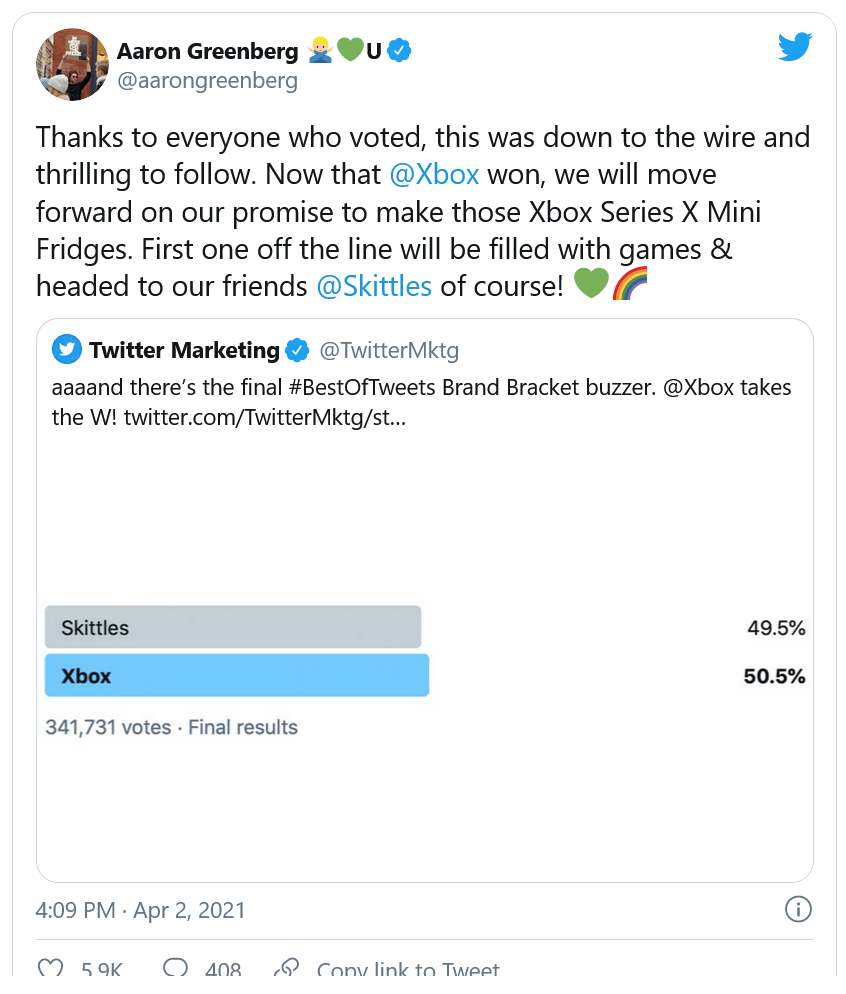
Task: Visit the @aarongreenberg handle
Action: tap(207, 81)
